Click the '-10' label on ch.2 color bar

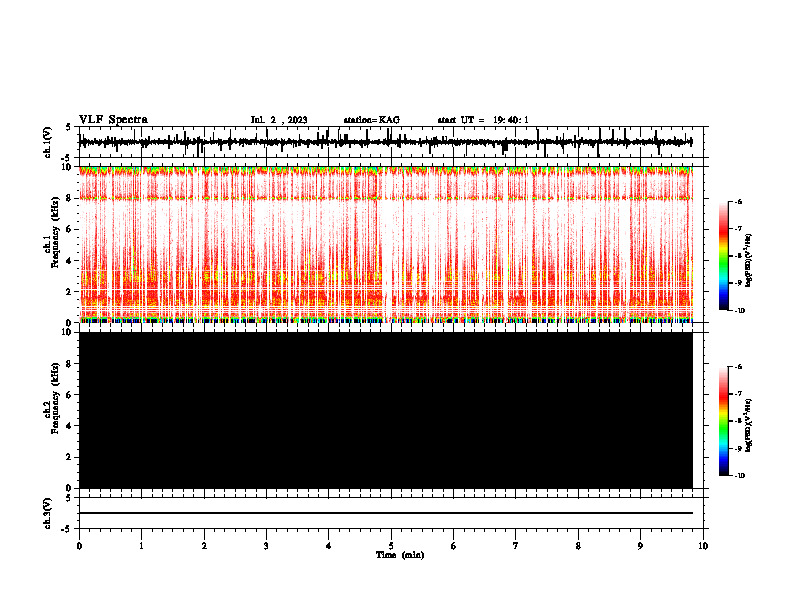coord(739,475)
